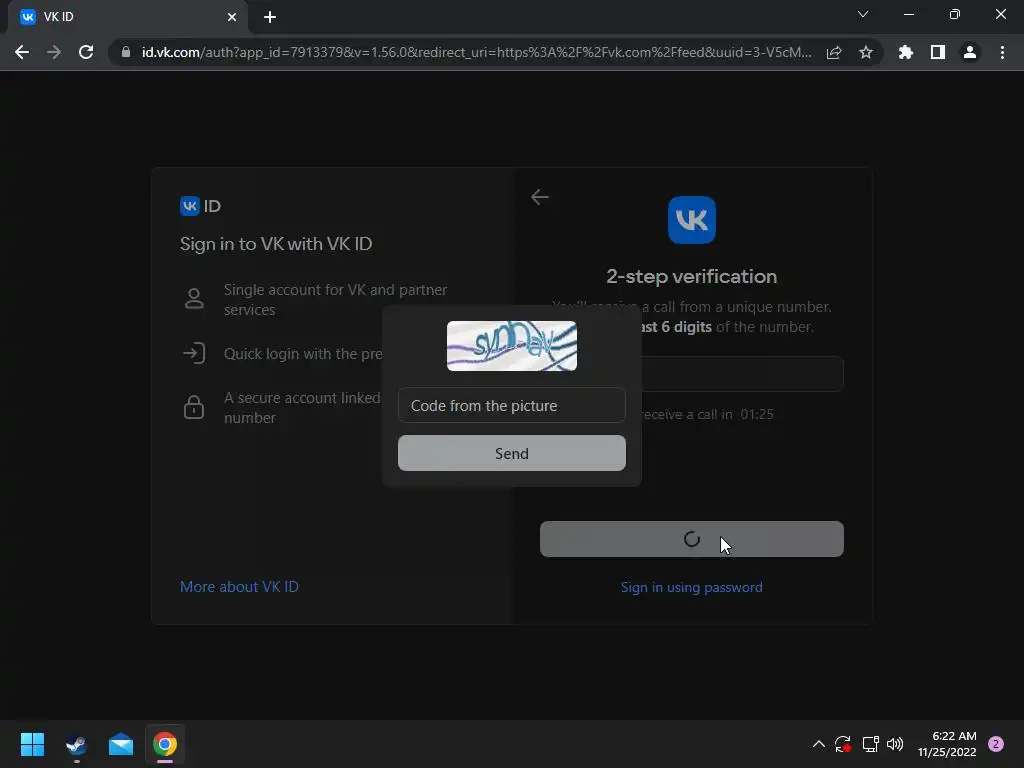Open the network tray icon
Image resolution: width=1024 pixels, height=768 pixels.
tap(871, 744)
